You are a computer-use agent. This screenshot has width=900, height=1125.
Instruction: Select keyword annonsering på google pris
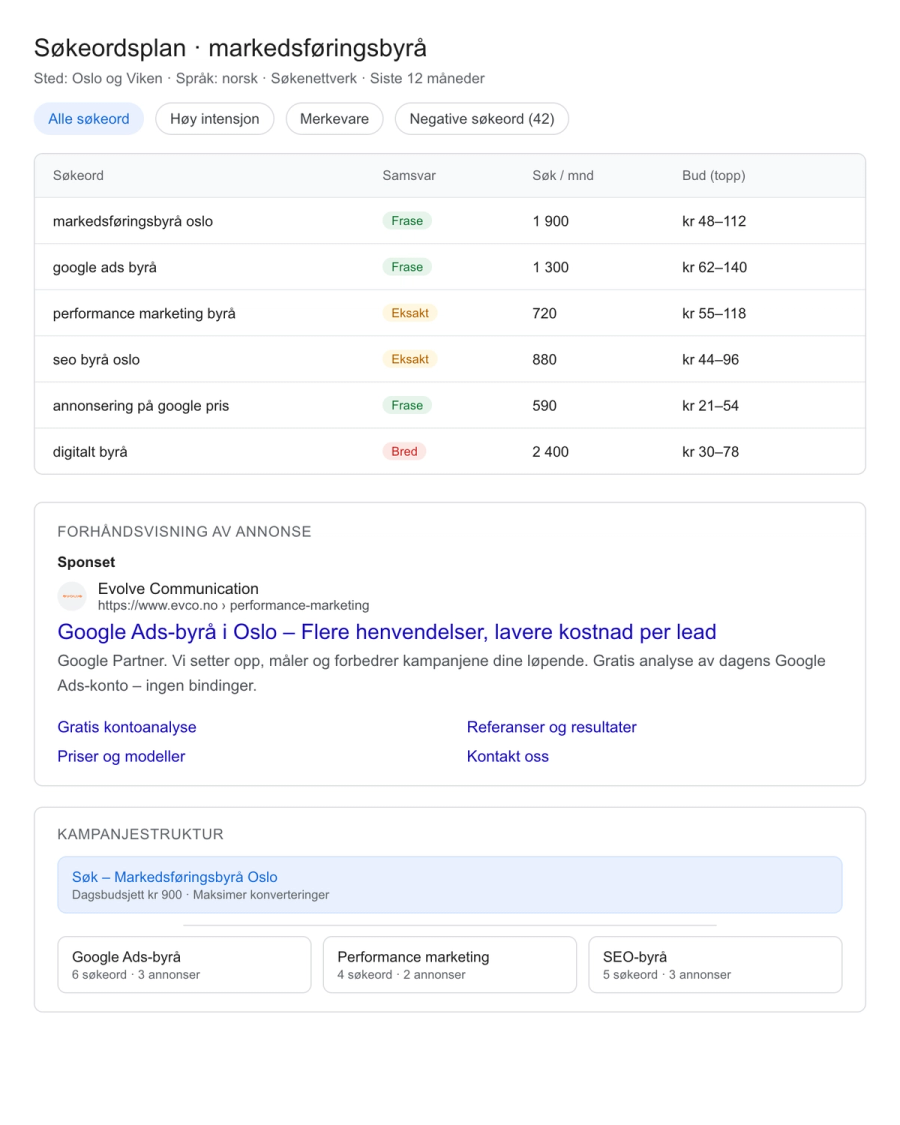pos(141,406)
